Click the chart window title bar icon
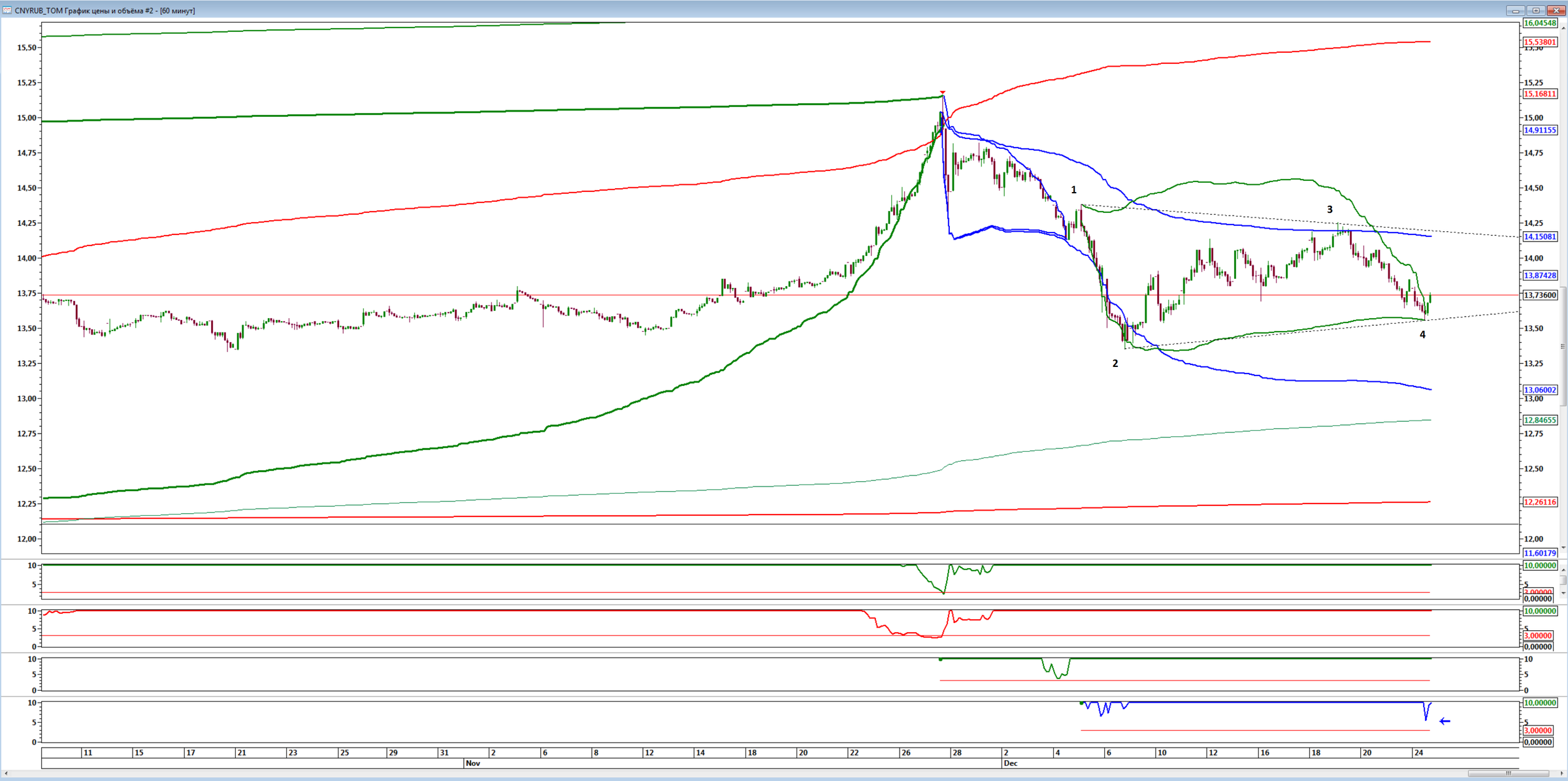Screen dimensions: 1568x781 7,10
